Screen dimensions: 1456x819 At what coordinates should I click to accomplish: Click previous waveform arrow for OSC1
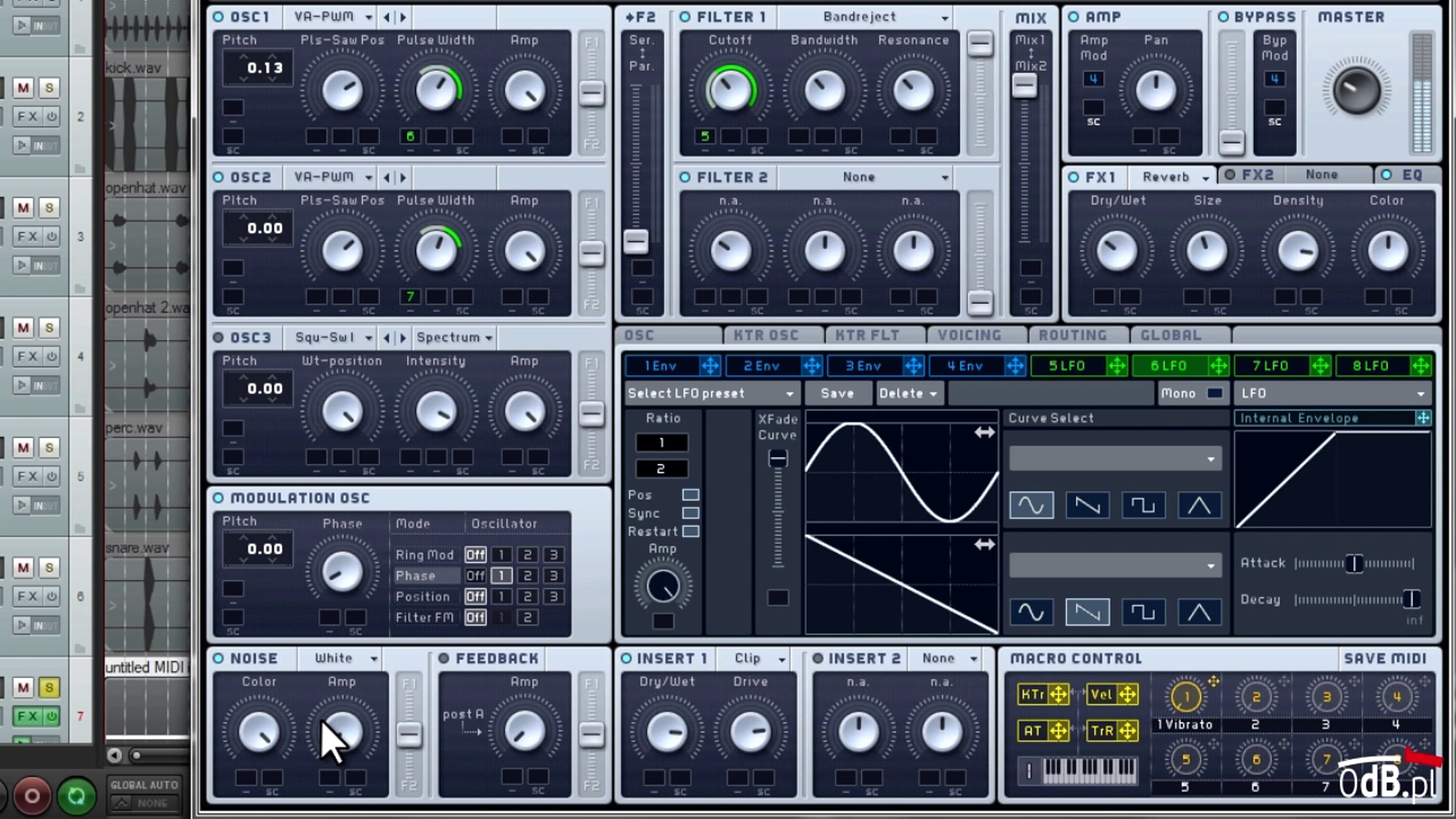click(x=386, y=17)
